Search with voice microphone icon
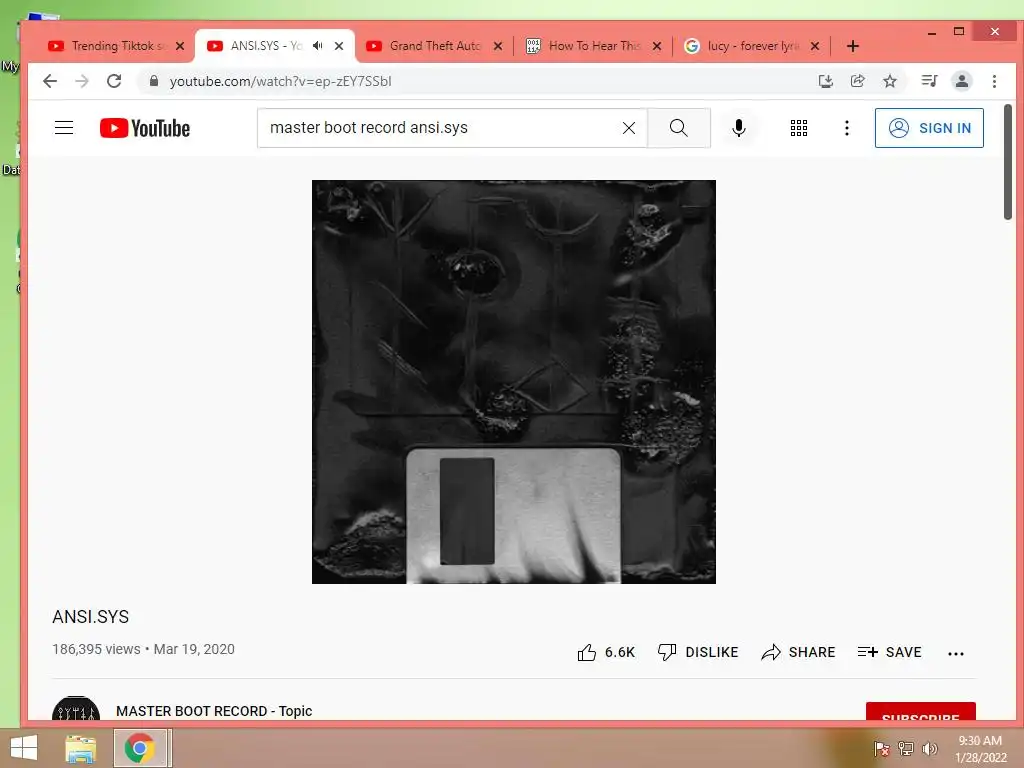The width and height of the screenshot is (1024, 768). pyautogui.click(x=739, y=128)
